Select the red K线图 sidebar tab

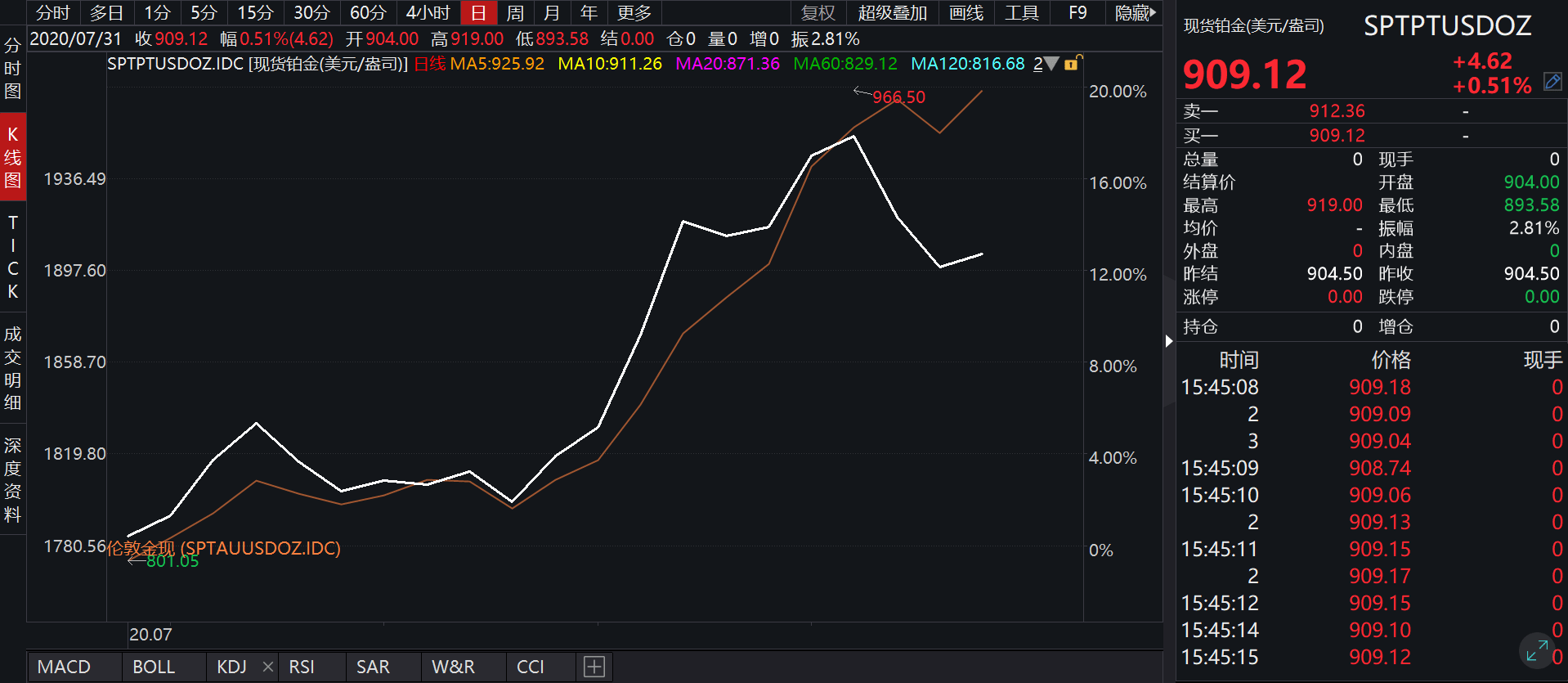[x=12, y=157]
